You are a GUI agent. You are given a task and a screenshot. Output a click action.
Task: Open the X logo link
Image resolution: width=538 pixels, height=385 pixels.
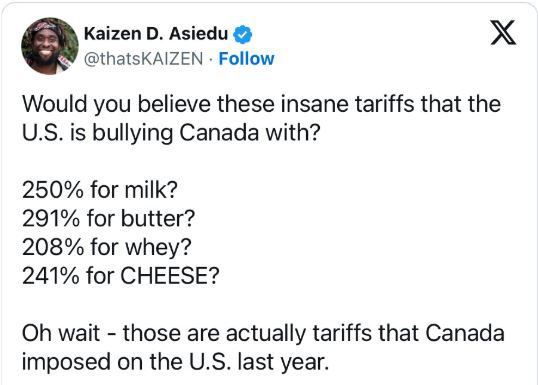click(x=503, y=32)
